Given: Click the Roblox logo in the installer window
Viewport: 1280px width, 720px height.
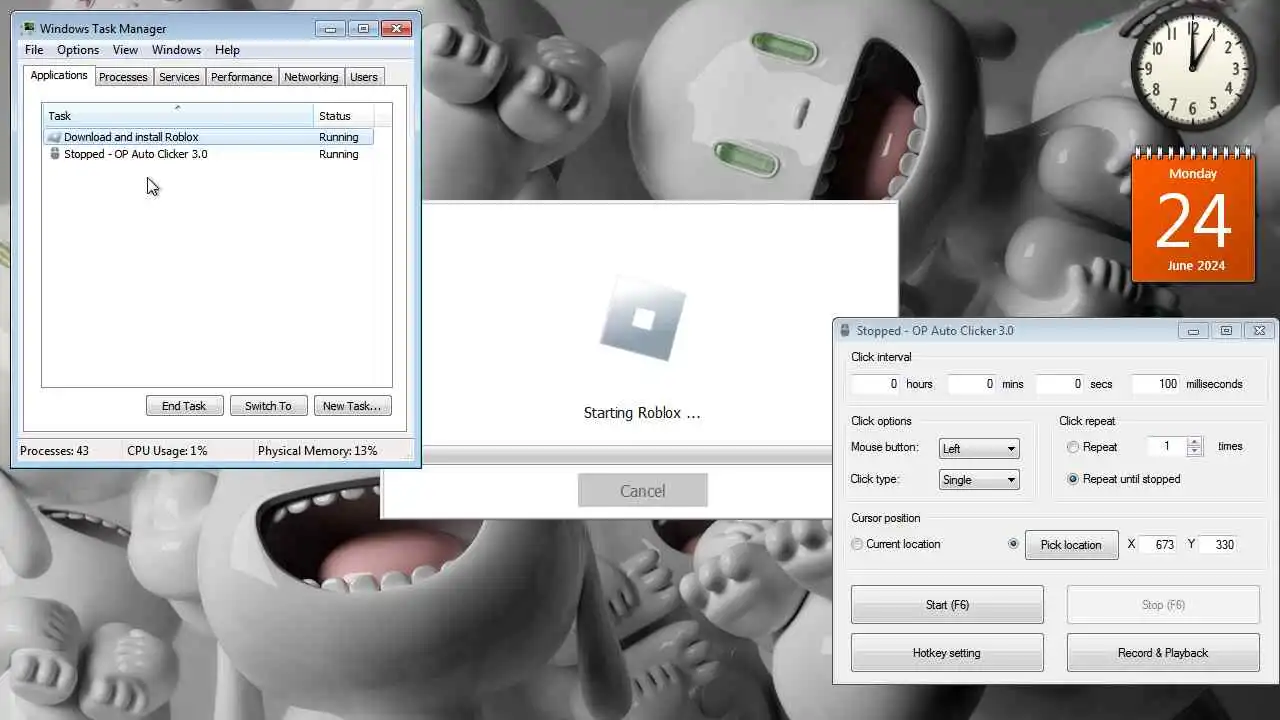Looking at the screenshot, I should coord(643,319).
